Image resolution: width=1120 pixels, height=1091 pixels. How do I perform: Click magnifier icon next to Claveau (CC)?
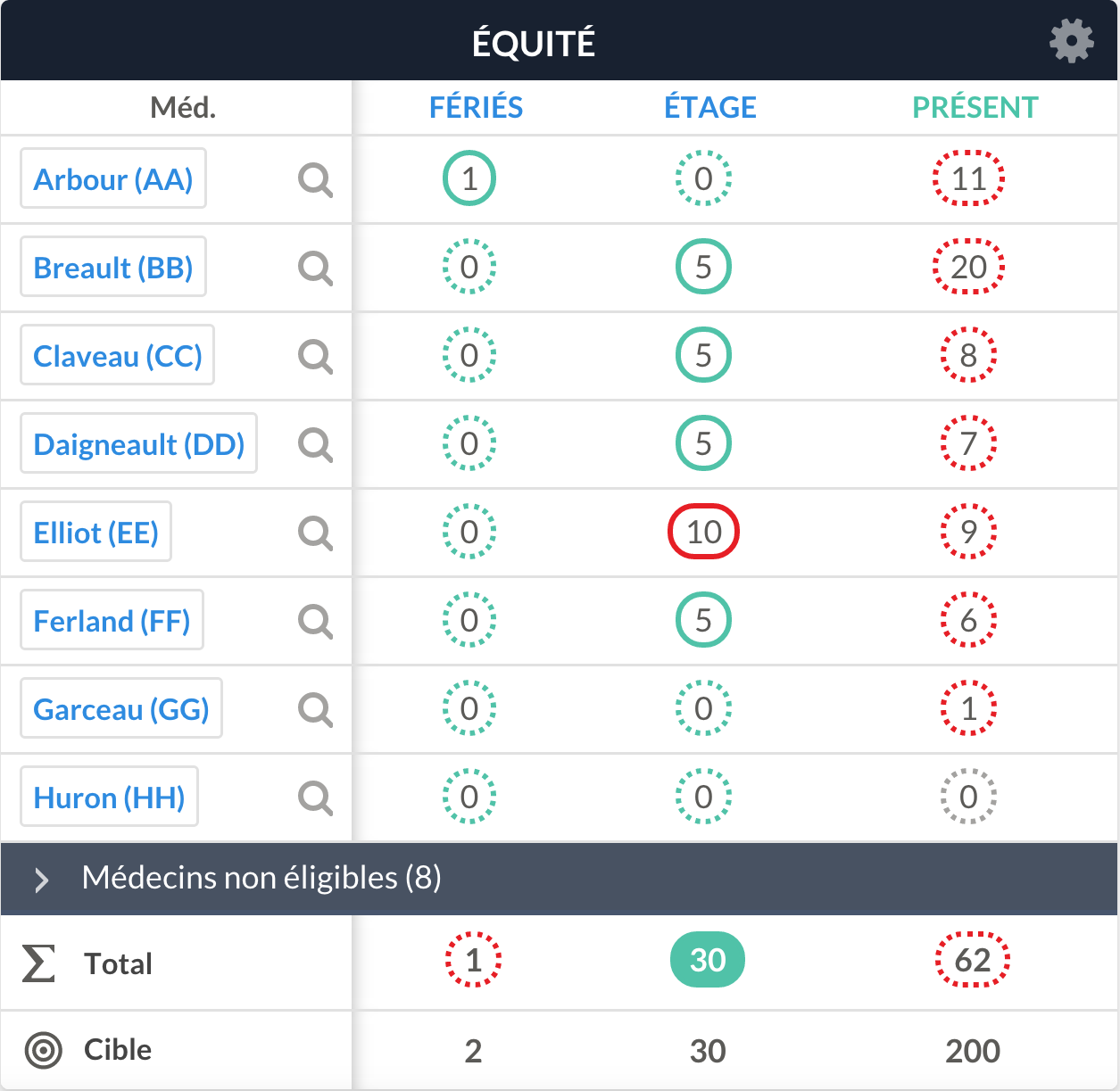[x=315, y=356]
